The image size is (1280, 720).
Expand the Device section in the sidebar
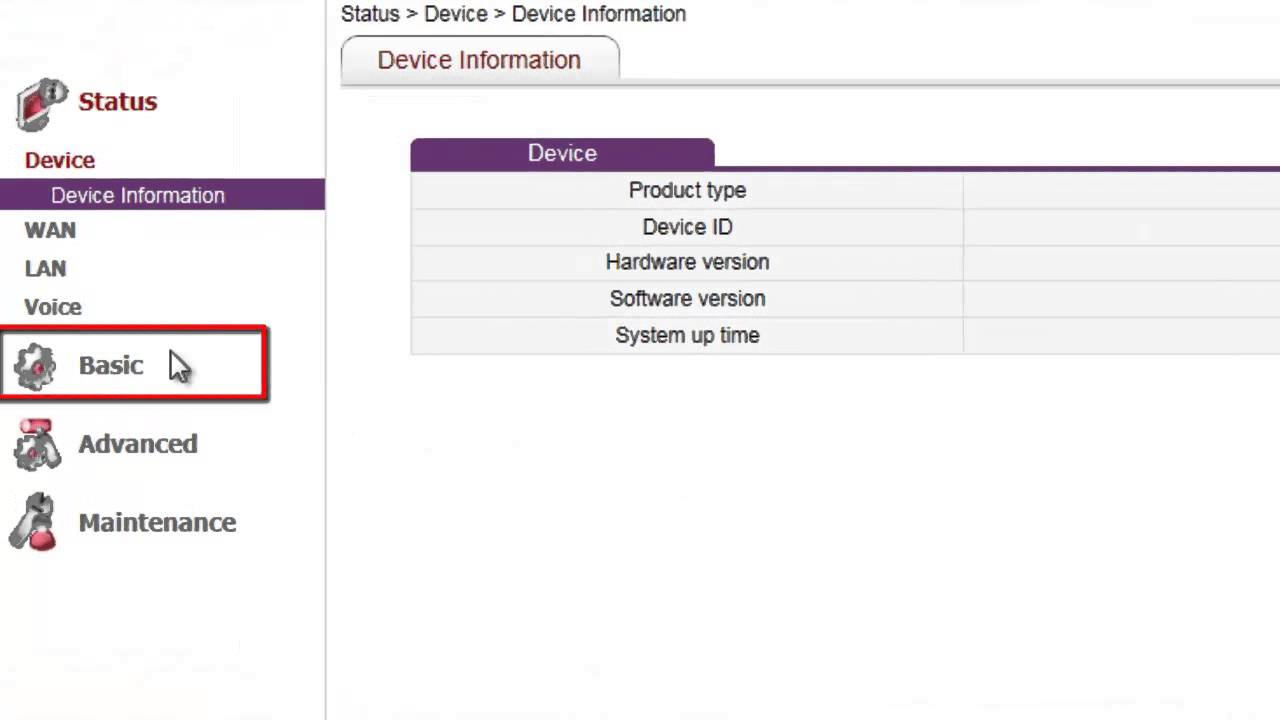[59, 160]
